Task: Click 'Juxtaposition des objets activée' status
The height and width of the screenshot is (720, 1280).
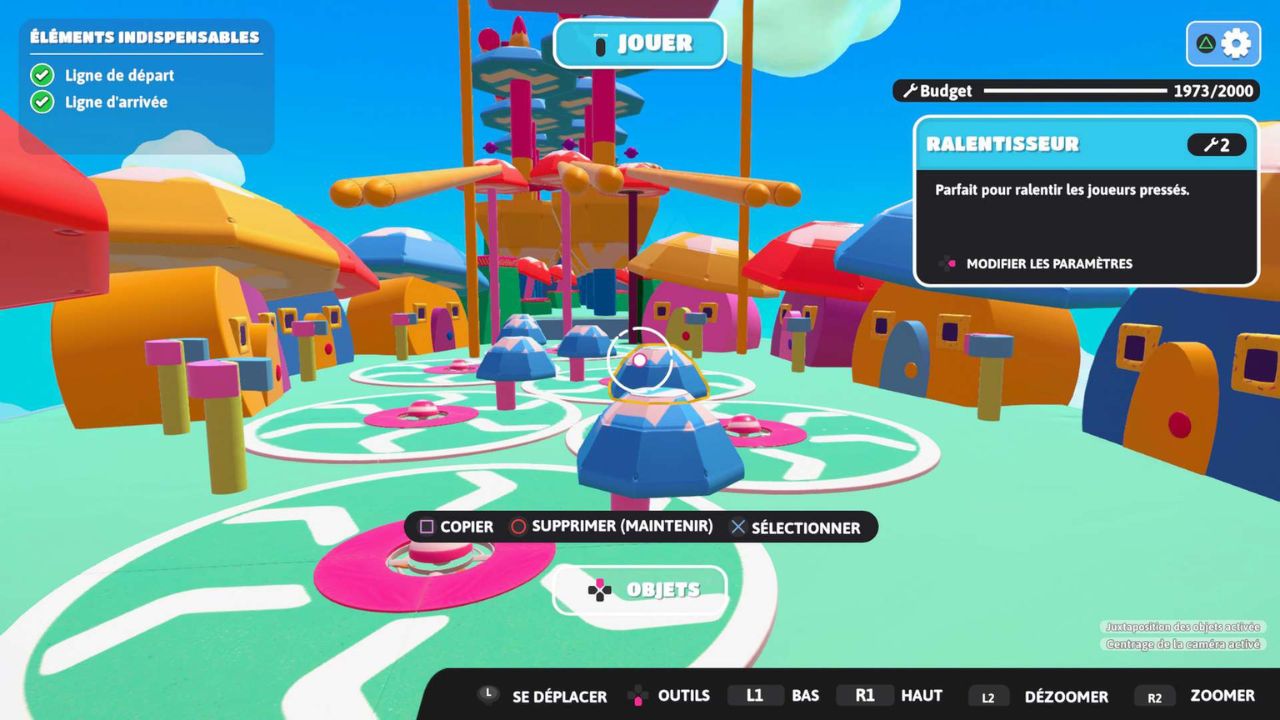Action: pyautogui.click(x=1184, y=627)
